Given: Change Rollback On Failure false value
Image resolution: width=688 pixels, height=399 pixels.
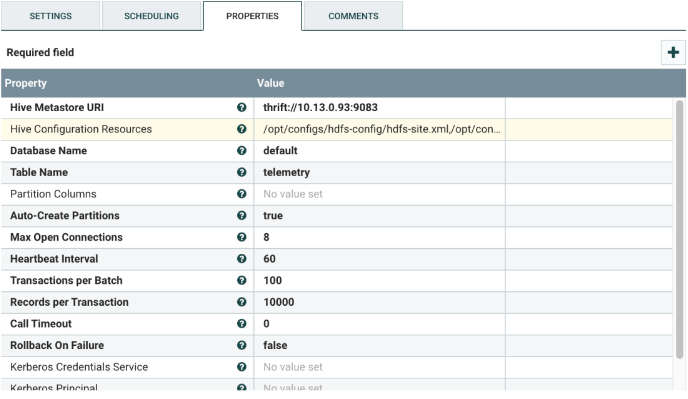Looking at the screenshot, I should tap(380, 345).
